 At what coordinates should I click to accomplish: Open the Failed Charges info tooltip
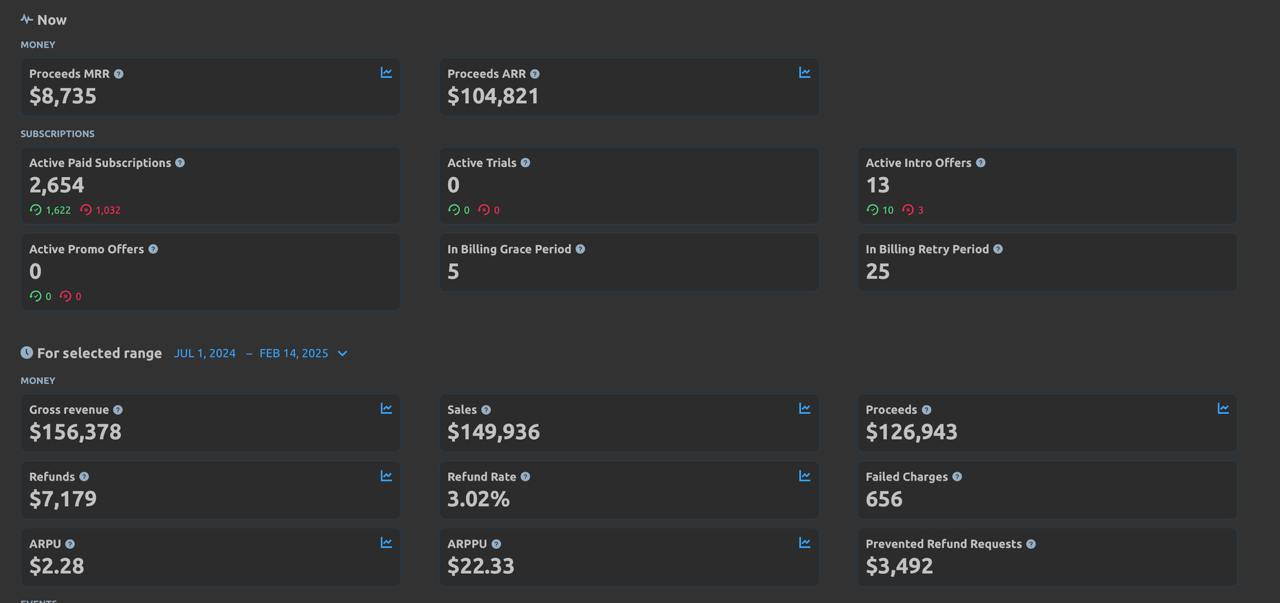pos(959,476)
